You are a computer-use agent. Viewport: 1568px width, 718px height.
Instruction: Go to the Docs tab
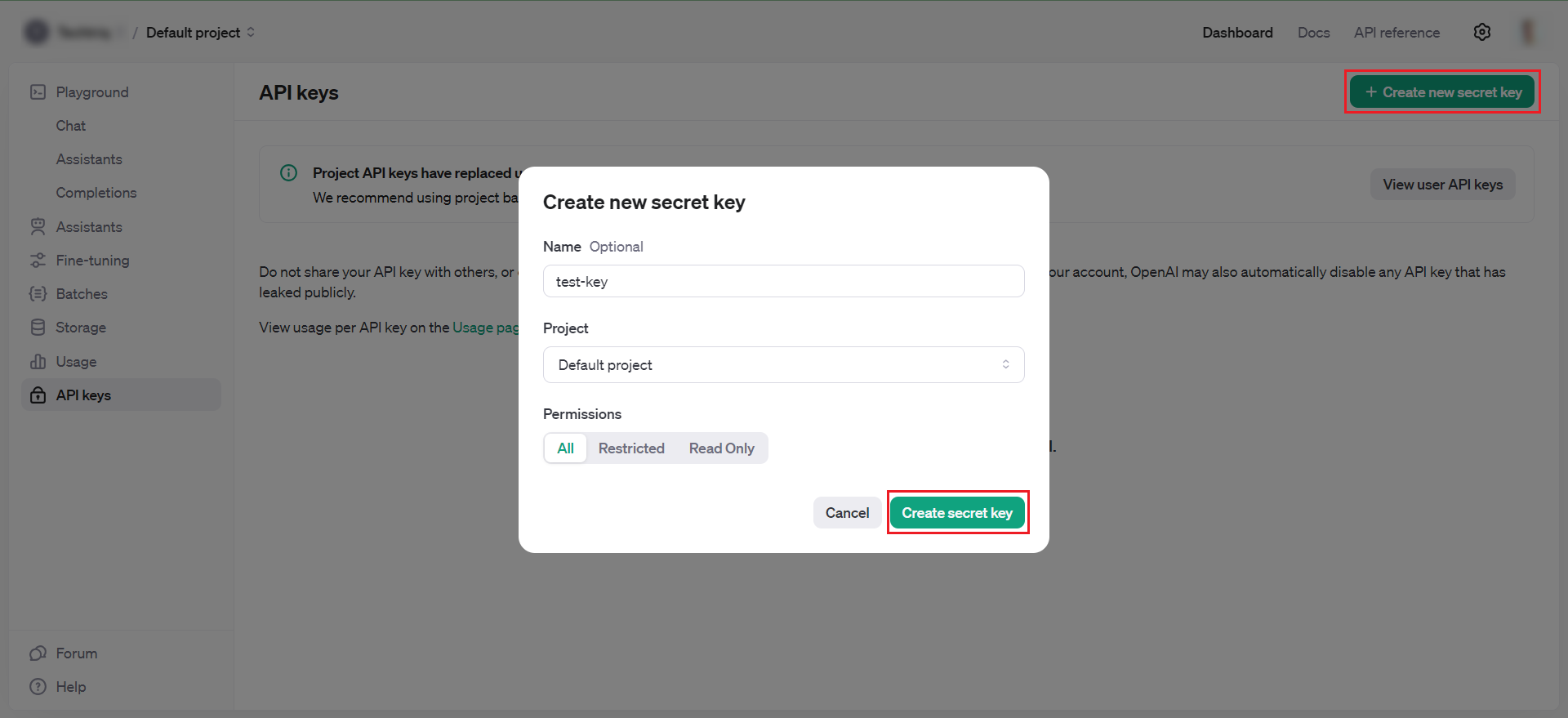pos(1313,33)
